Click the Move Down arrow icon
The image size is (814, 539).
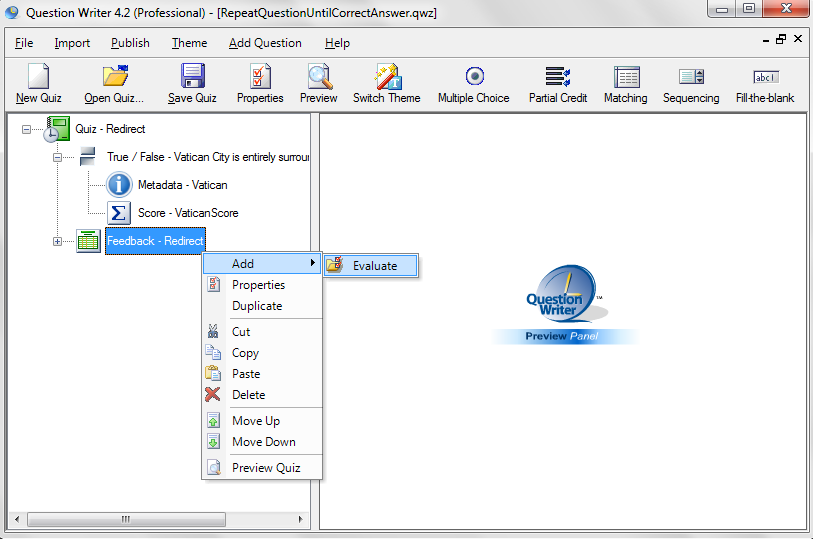point(213,441)
